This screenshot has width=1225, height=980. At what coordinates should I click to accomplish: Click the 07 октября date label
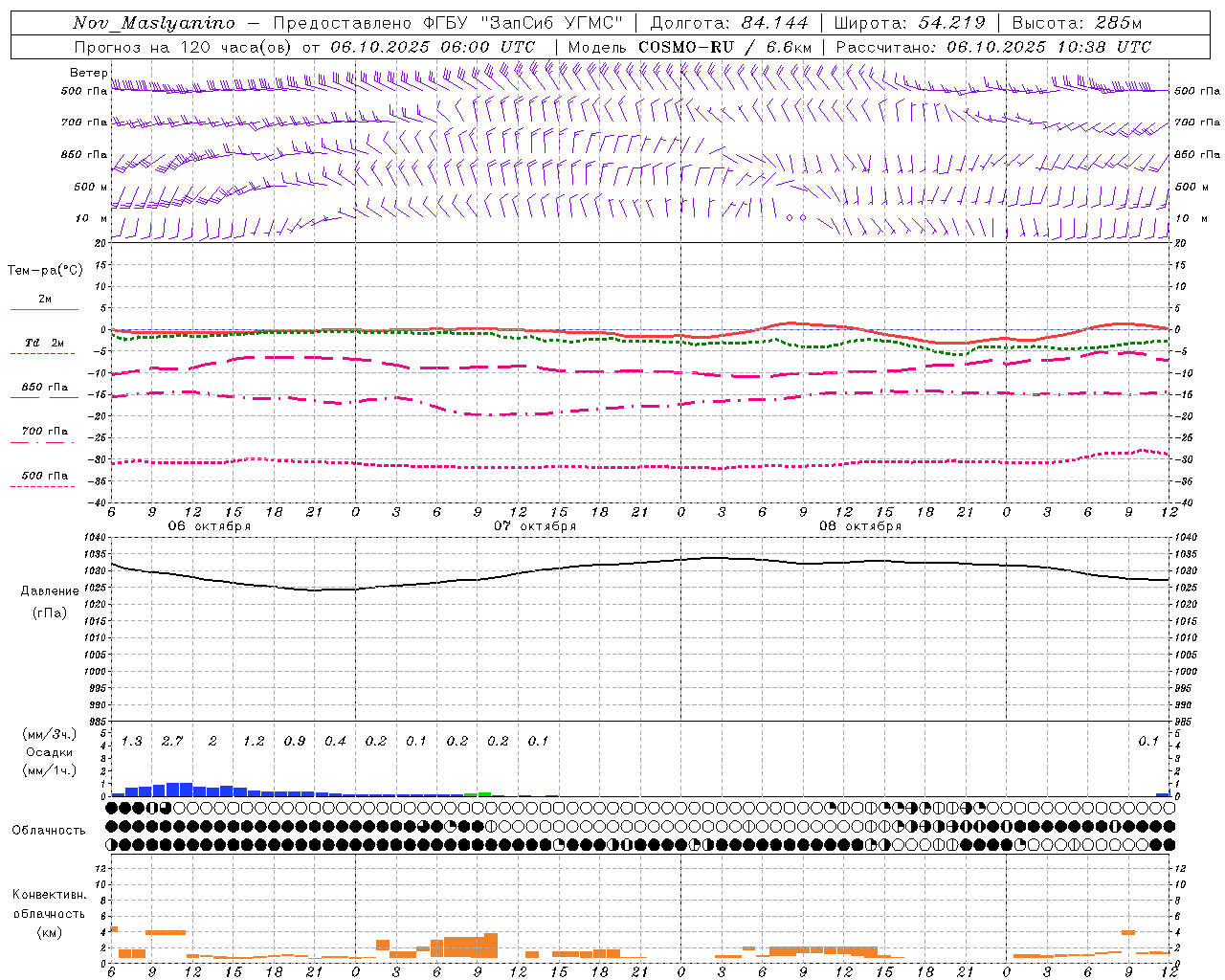535,526
